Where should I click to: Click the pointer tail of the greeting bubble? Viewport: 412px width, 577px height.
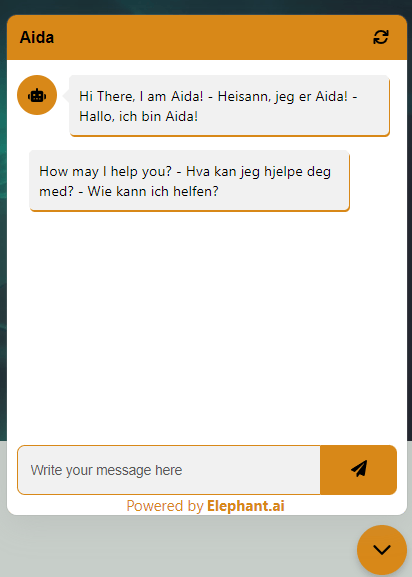tap(67, 96)
